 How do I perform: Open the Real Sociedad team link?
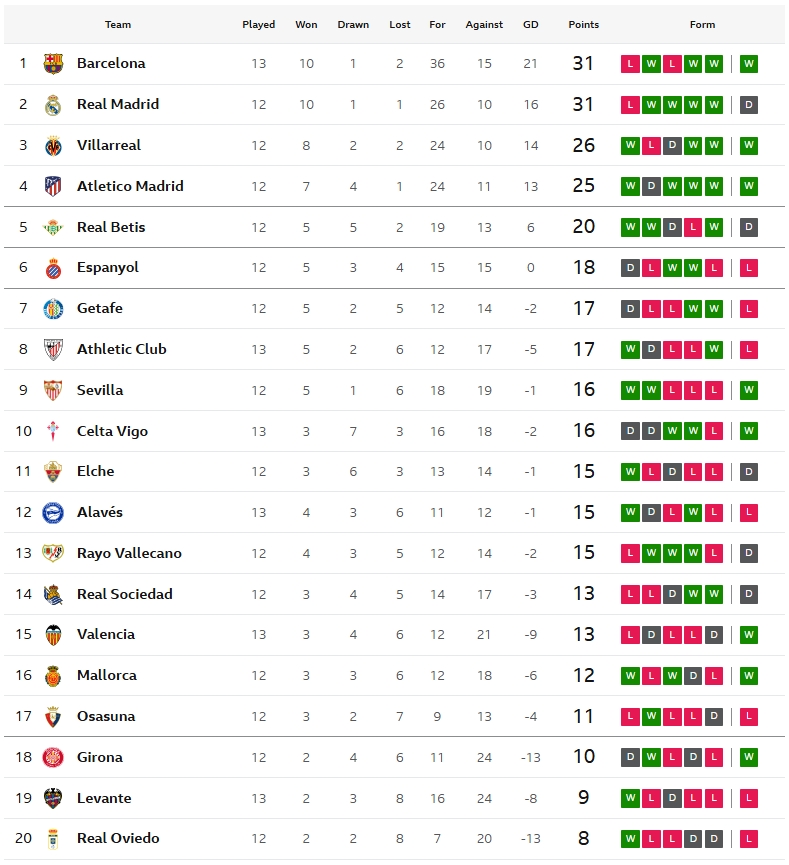[x=124, y=594]
